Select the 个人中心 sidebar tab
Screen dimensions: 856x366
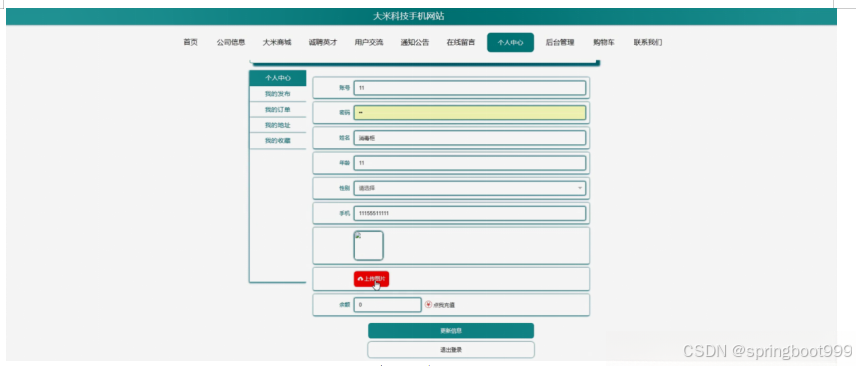[278, 78]
